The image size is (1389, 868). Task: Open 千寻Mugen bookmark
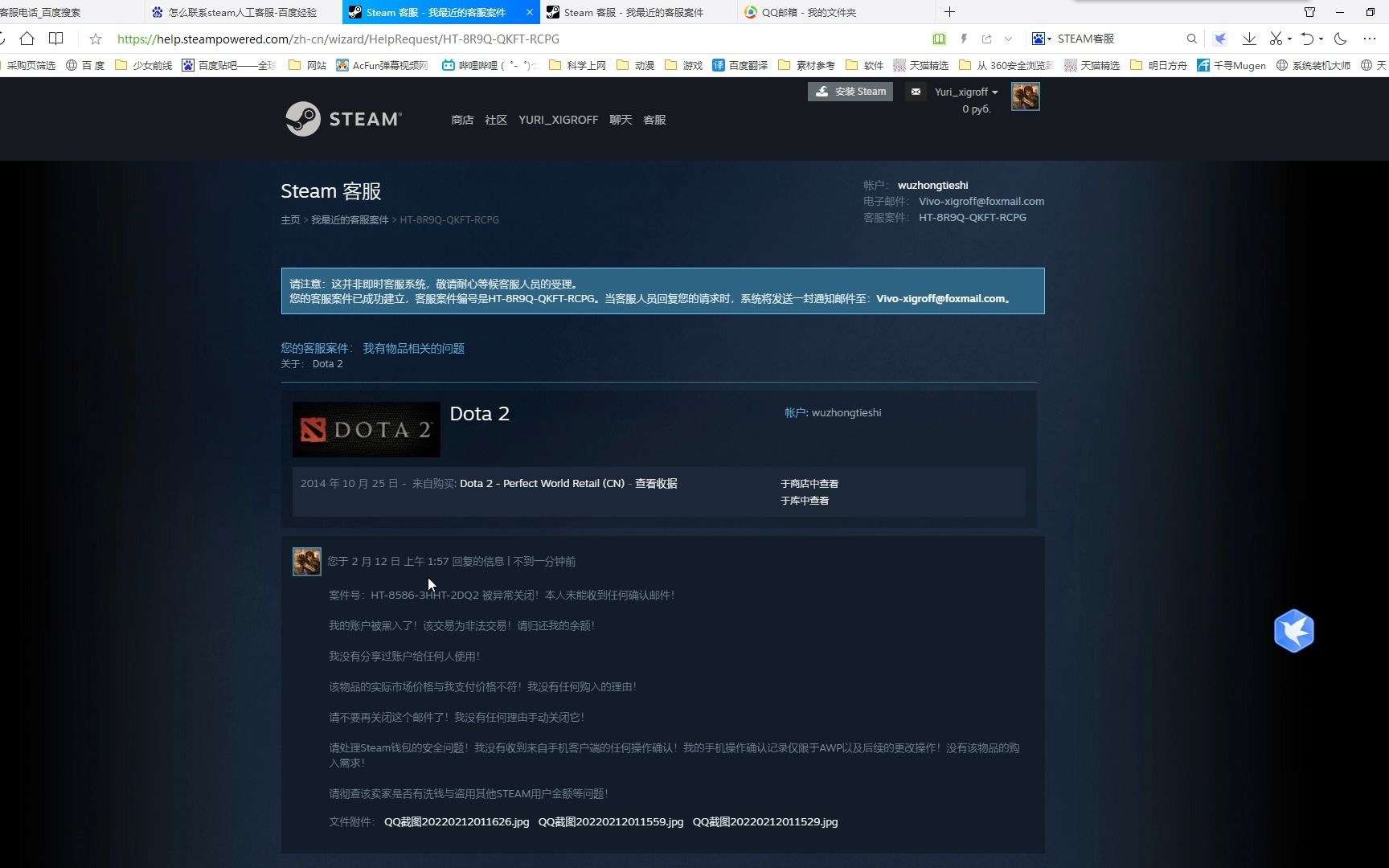tap(1231, 65)
